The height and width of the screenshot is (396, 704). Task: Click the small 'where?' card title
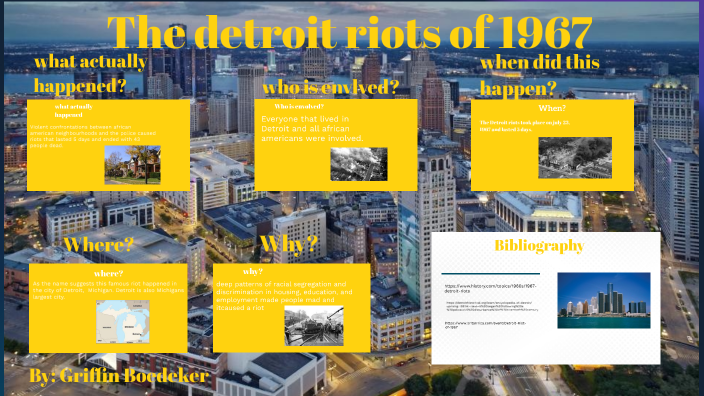[x=108, y=273]
